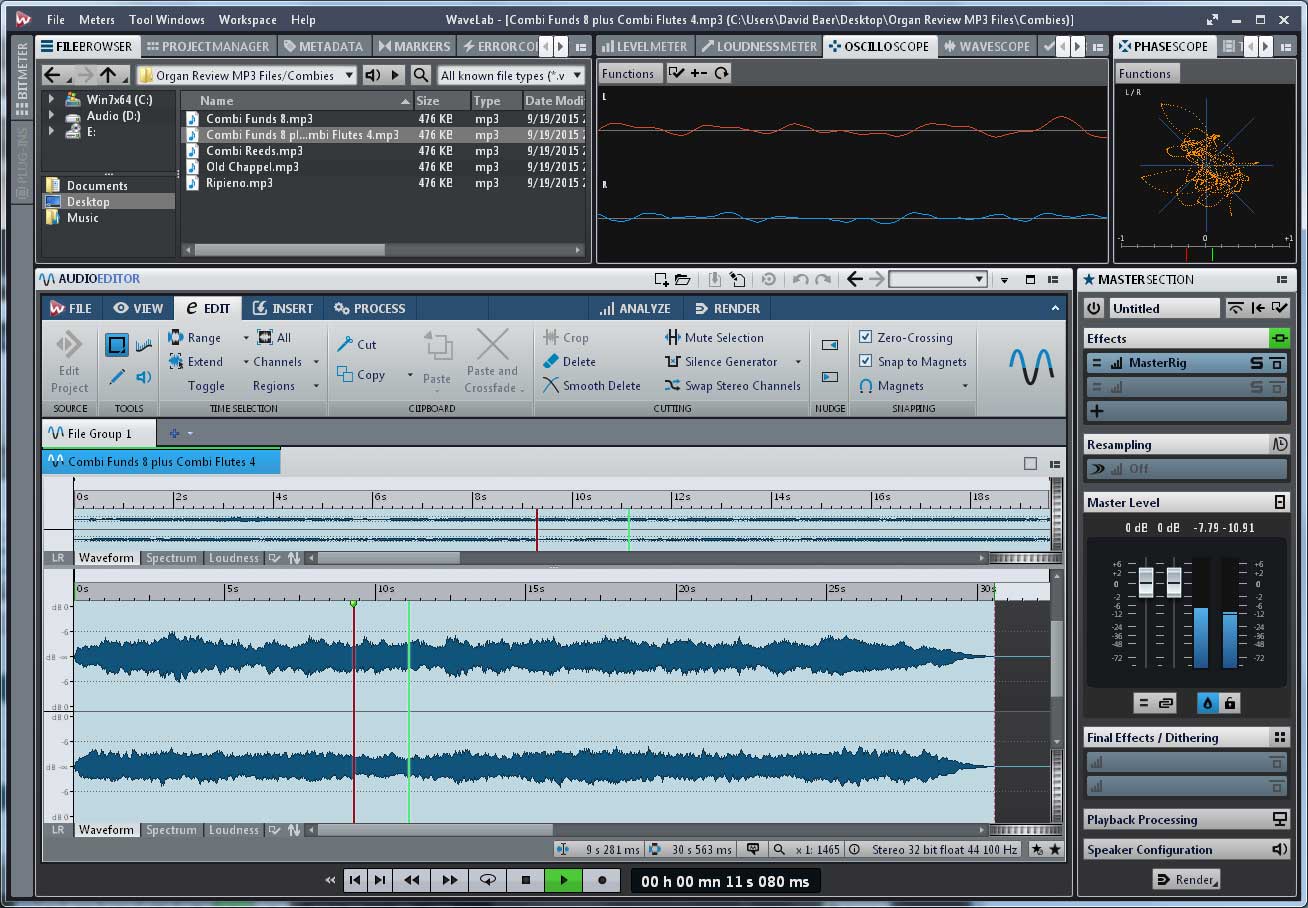Stop playback with the square Stop button
The image size is (1308, 908).
tap(526, 880)
